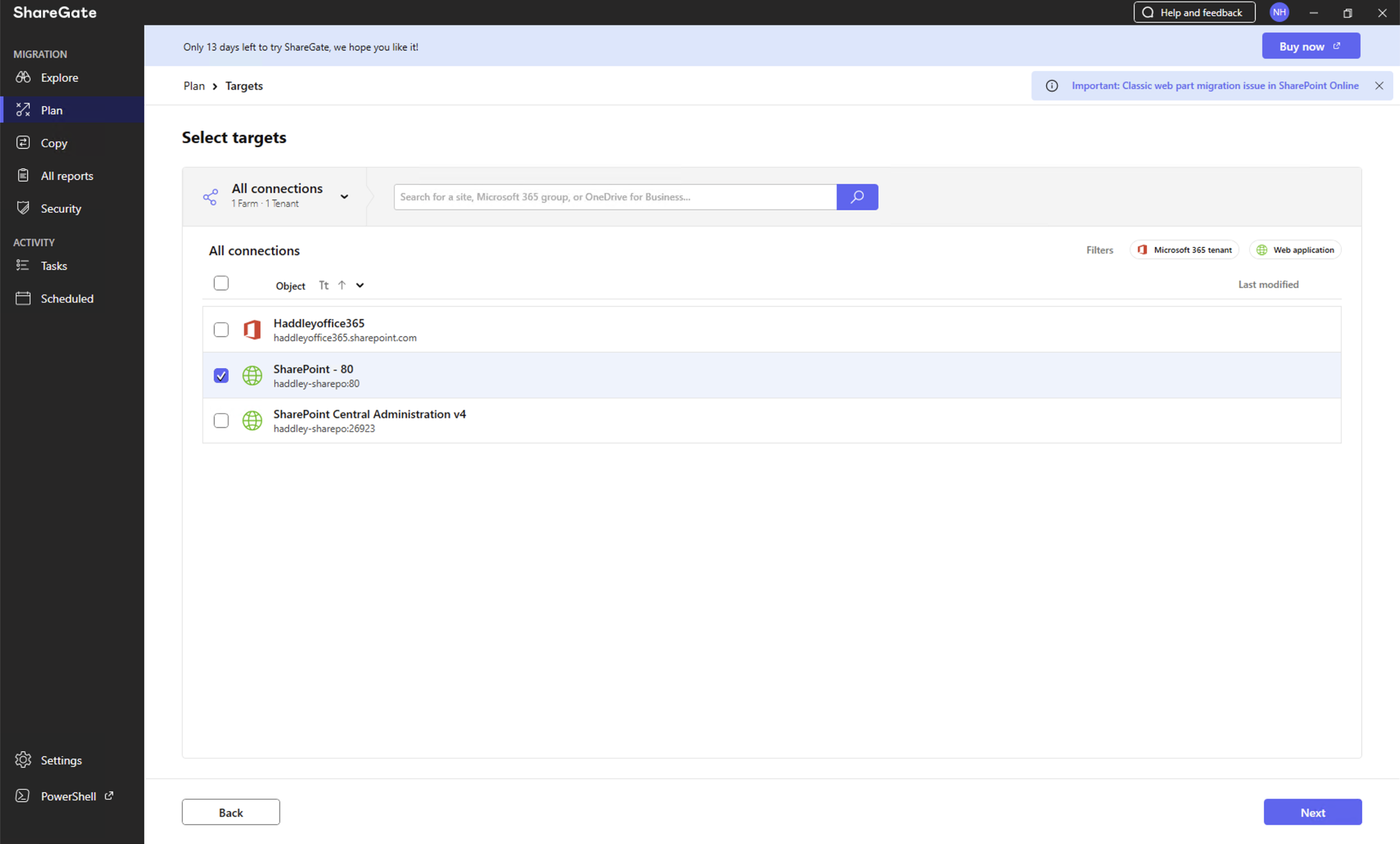
Task: Click the Buy now button
Action: click(1310, 46)
